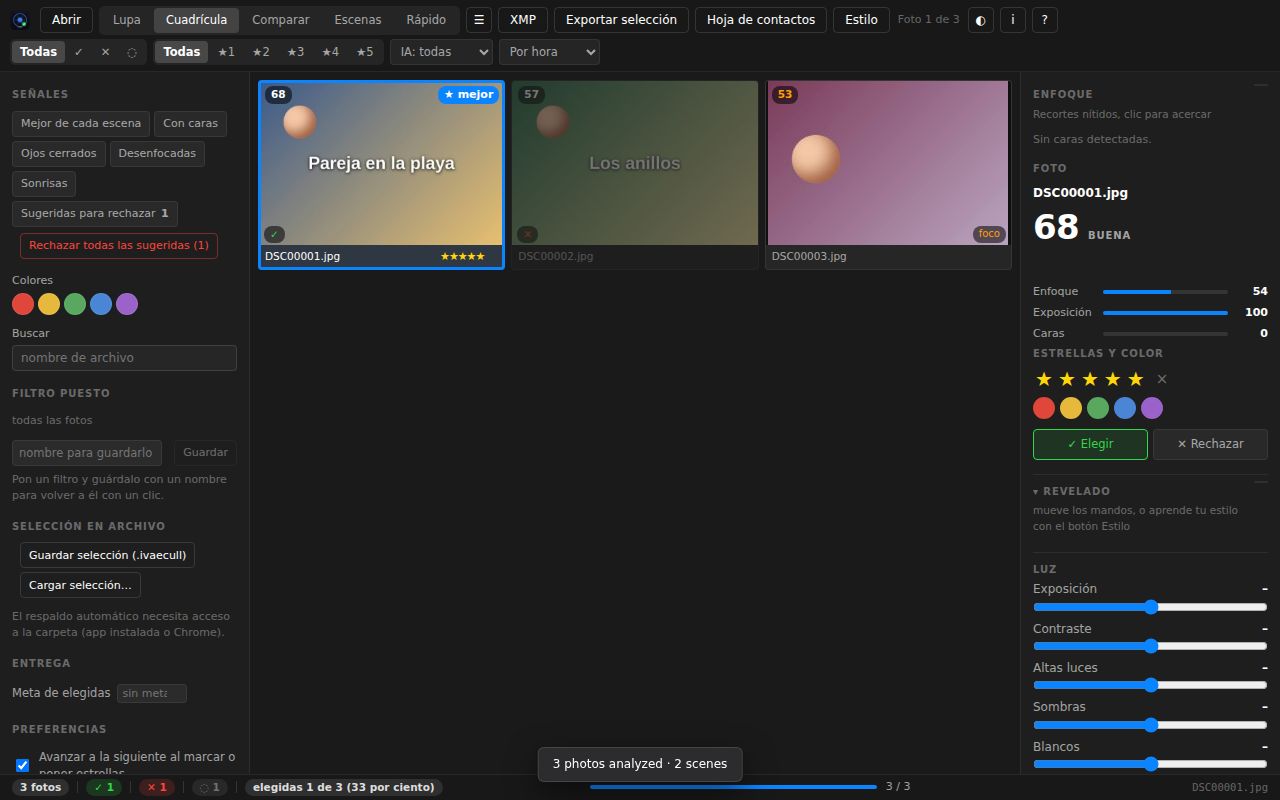Toggle 'Mejor de cada escena' signal filter

pos(81,124)
